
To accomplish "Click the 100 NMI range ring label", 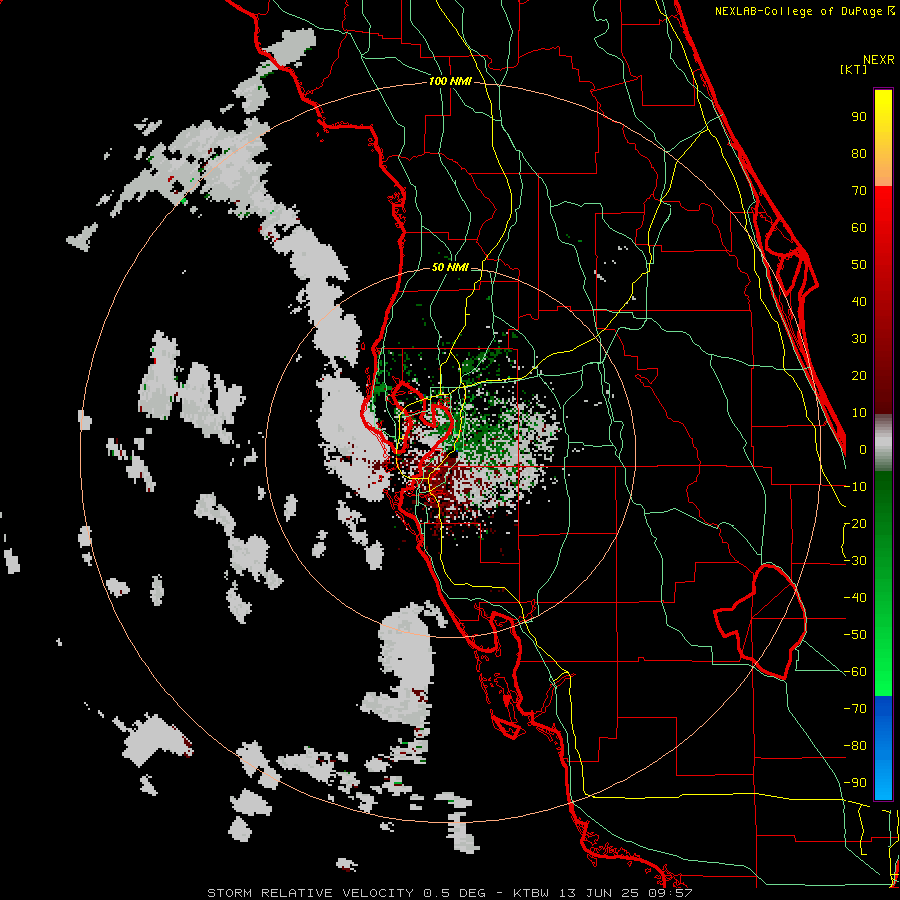I will (x=450, y=82).
